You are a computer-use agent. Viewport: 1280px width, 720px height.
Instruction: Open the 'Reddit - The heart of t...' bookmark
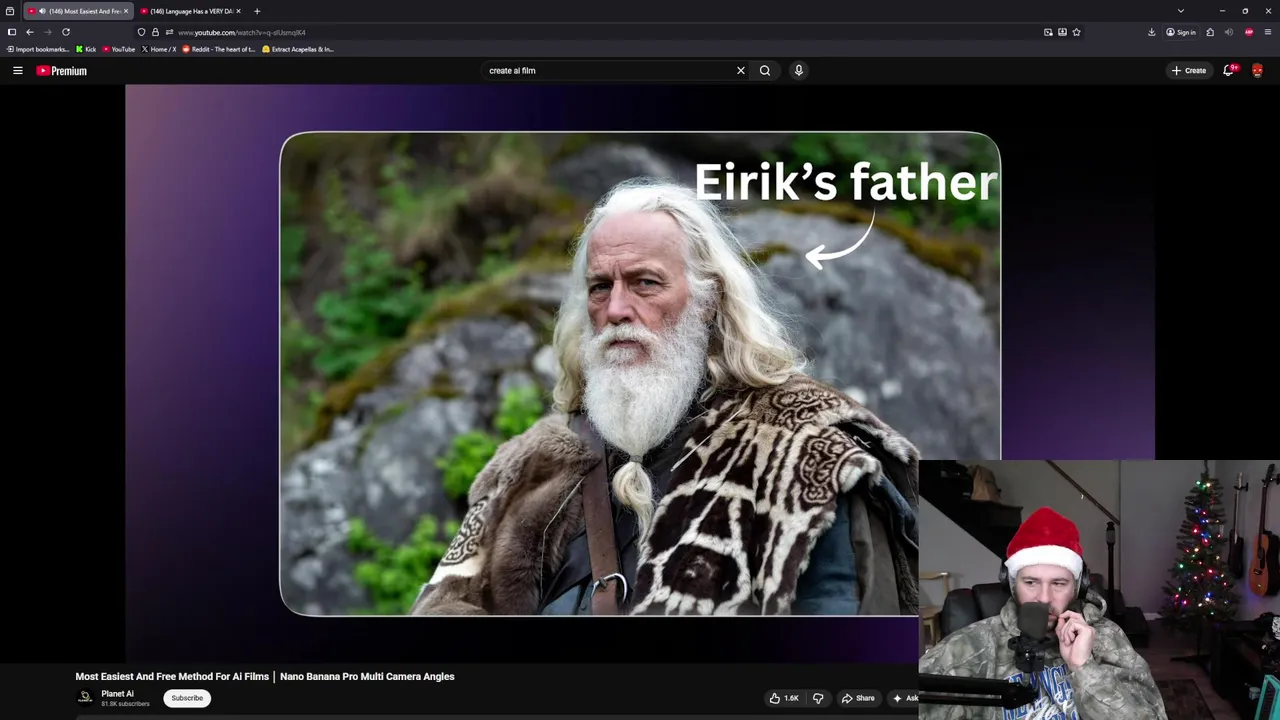pyautogui.click(x=218, y=49)
